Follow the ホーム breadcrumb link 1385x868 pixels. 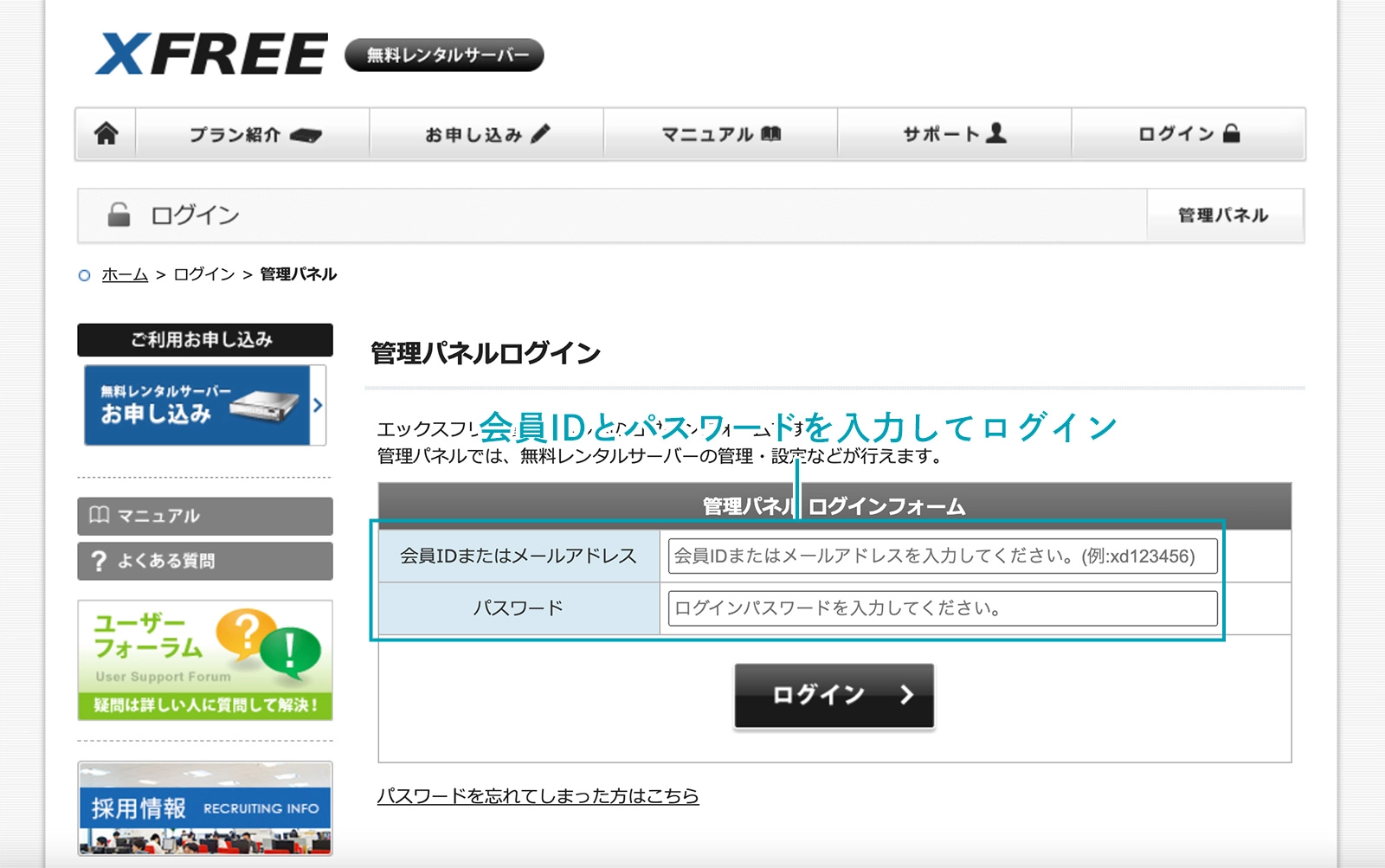(x=125, y=274)
